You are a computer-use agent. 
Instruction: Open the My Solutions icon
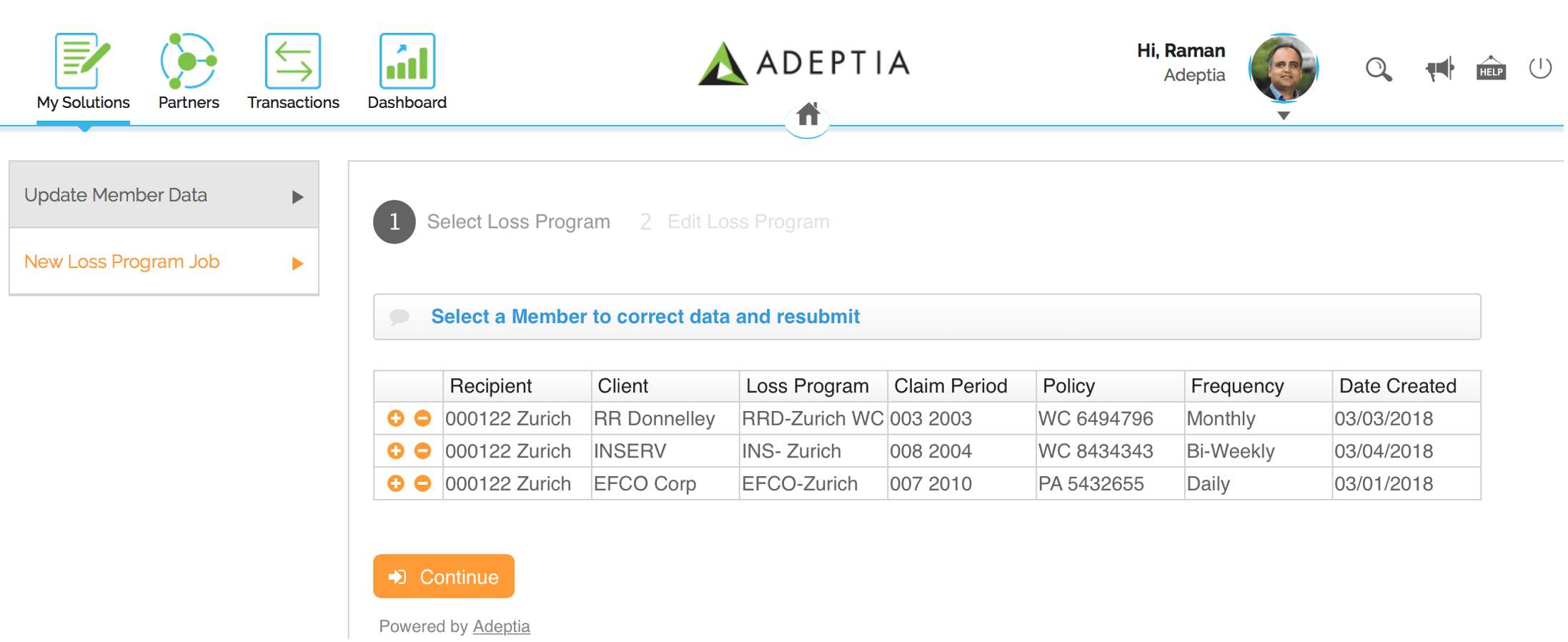tap(82, 61)
